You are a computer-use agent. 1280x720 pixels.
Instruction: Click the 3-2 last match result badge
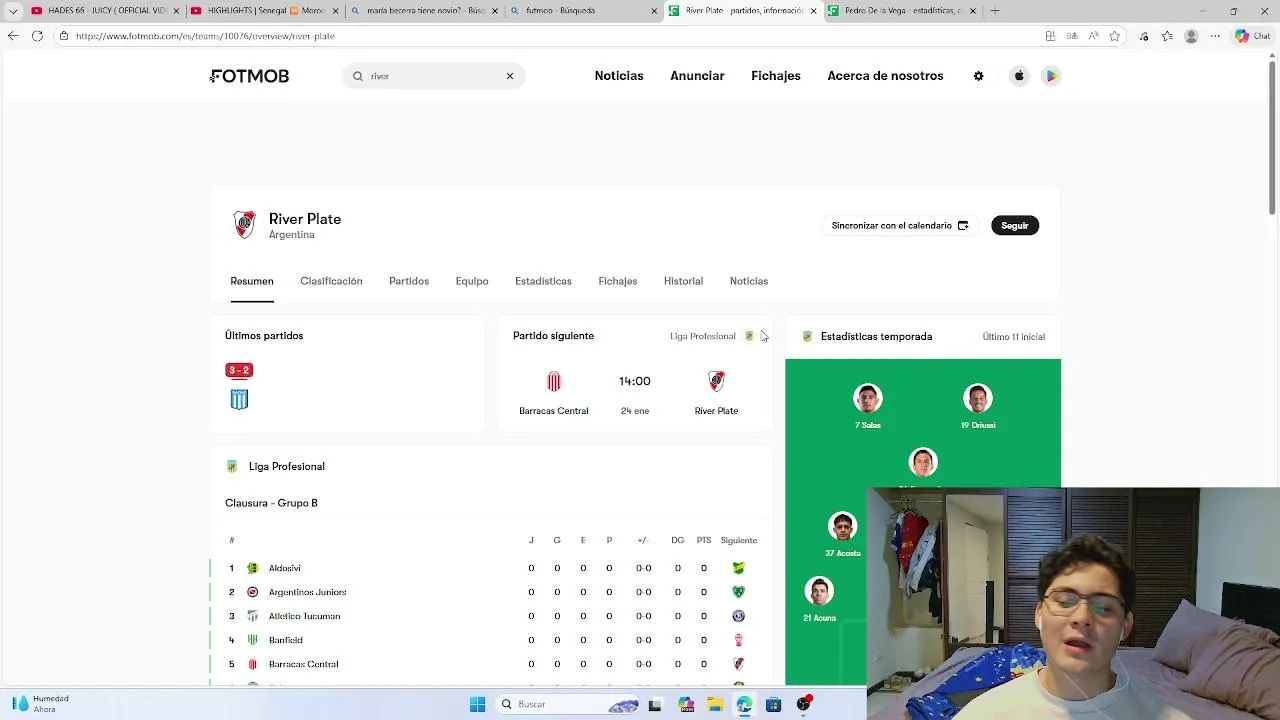(239, 370)
